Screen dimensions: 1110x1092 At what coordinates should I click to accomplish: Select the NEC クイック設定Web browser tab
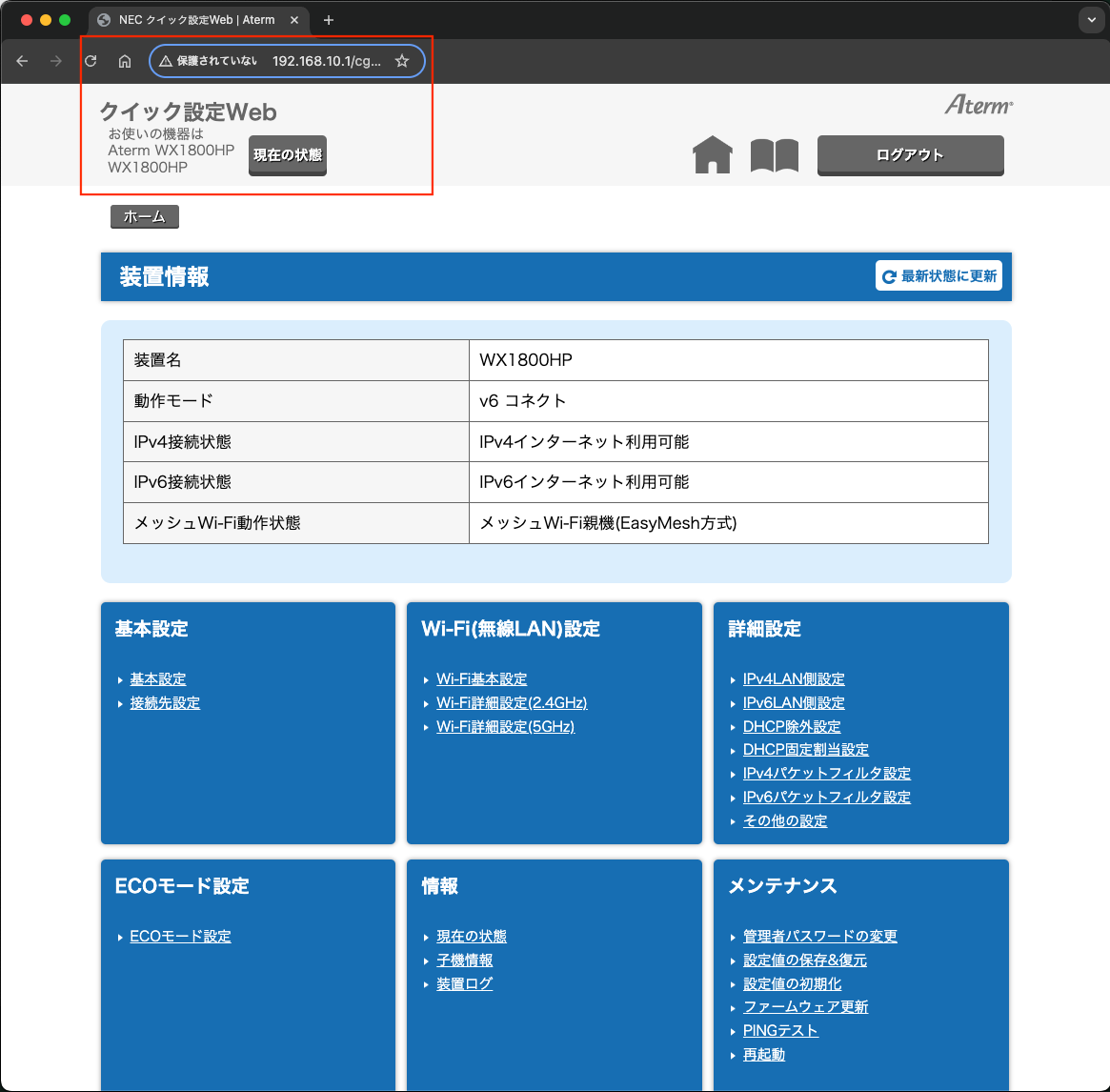tap(197, 20)
